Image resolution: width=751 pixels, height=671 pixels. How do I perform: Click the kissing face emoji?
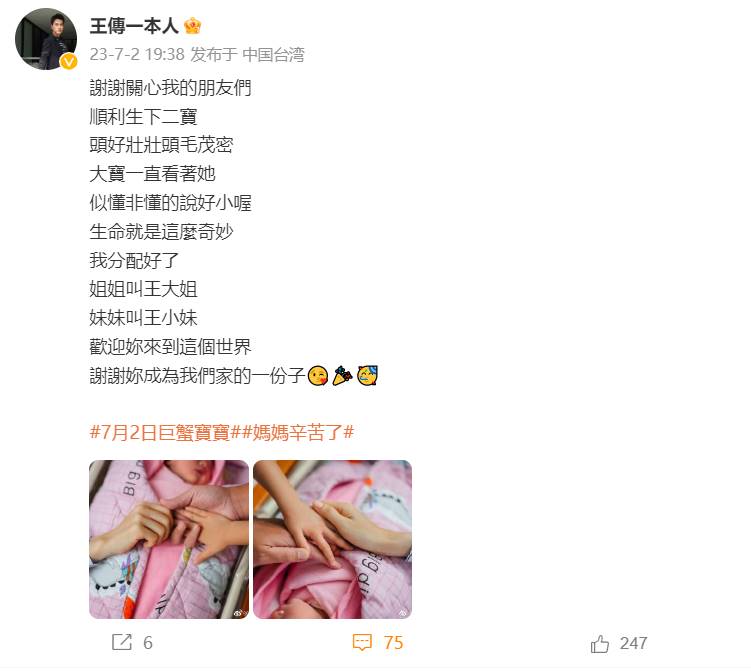(x=318, y=375)
